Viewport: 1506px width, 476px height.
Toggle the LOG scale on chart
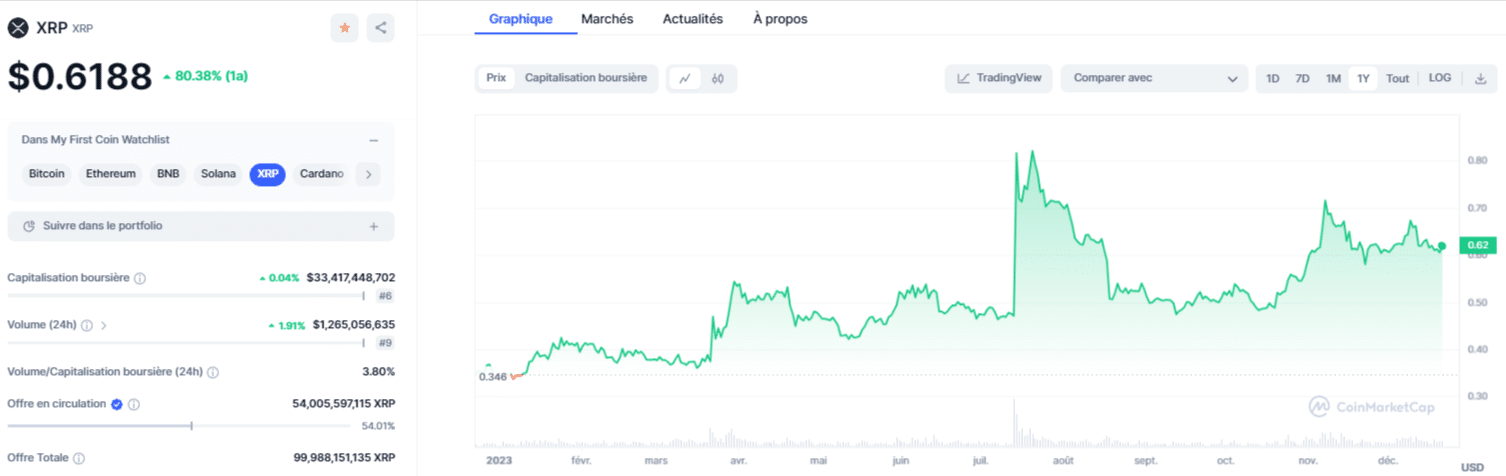[1440, 78]
